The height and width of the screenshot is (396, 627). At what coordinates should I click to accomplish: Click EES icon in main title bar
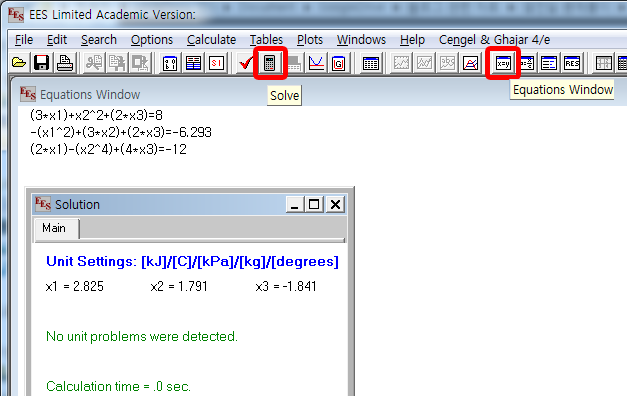pos(16,14)
